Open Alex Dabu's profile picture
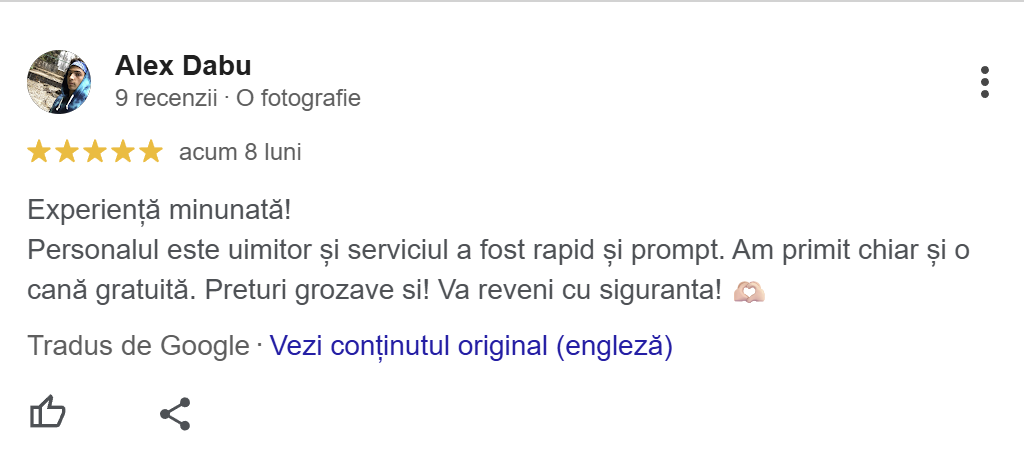Image resolution: width=1024 pixels, height=460 pixels. (60, 82)
